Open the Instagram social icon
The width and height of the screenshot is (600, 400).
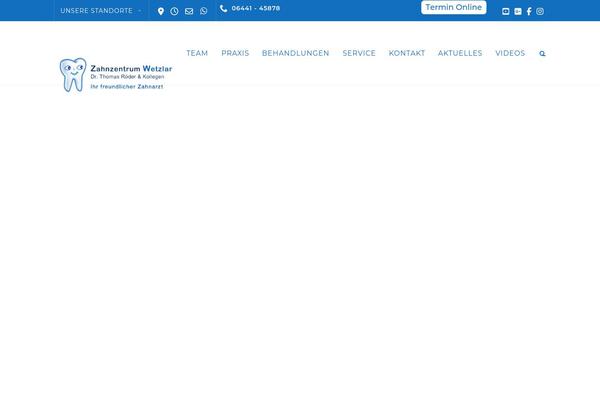coord(540,11)
